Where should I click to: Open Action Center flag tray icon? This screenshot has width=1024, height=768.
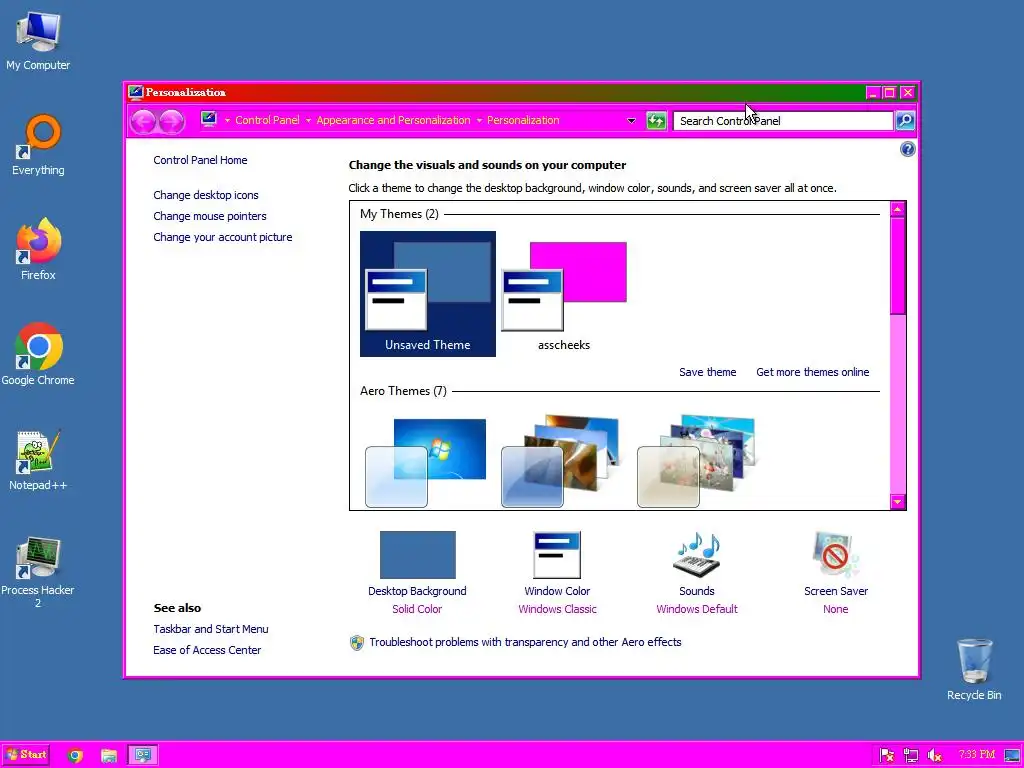[x=887, y=756]
